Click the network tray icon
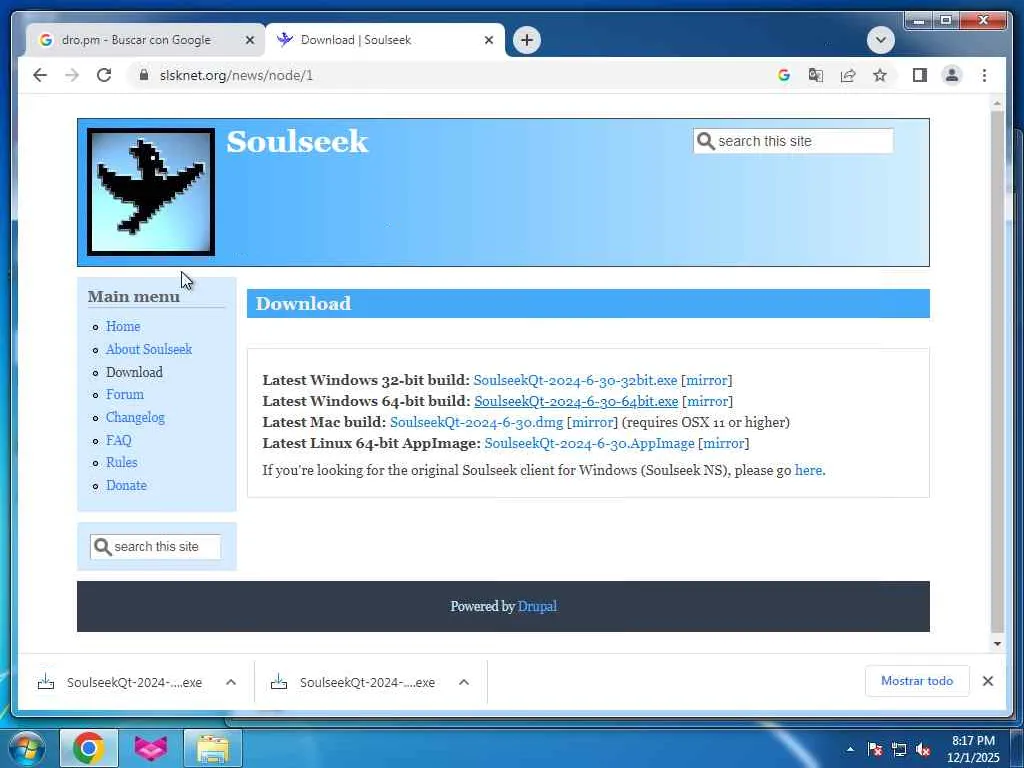Viewport: 1024px width, 768px height. pyautogui.click(x=899, y=749)
